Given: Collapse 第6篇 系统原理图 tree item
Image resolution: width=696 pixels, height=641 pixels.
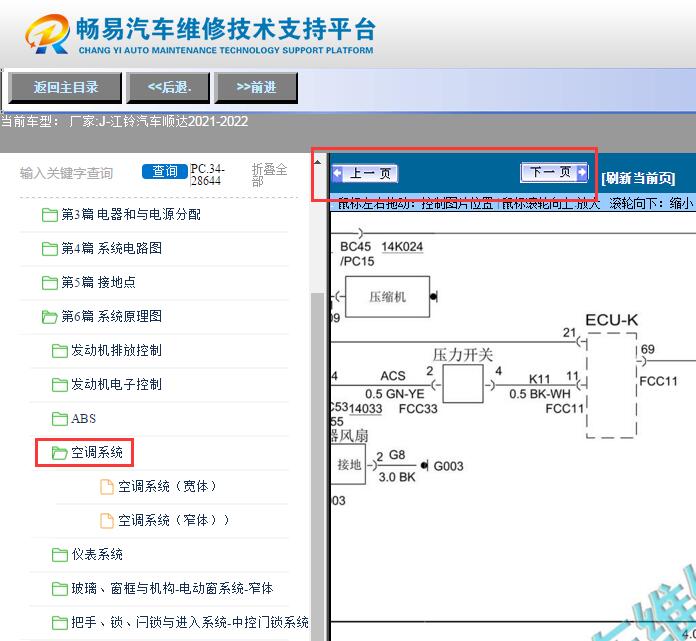Looking at the screenshot, I should 111,317.
